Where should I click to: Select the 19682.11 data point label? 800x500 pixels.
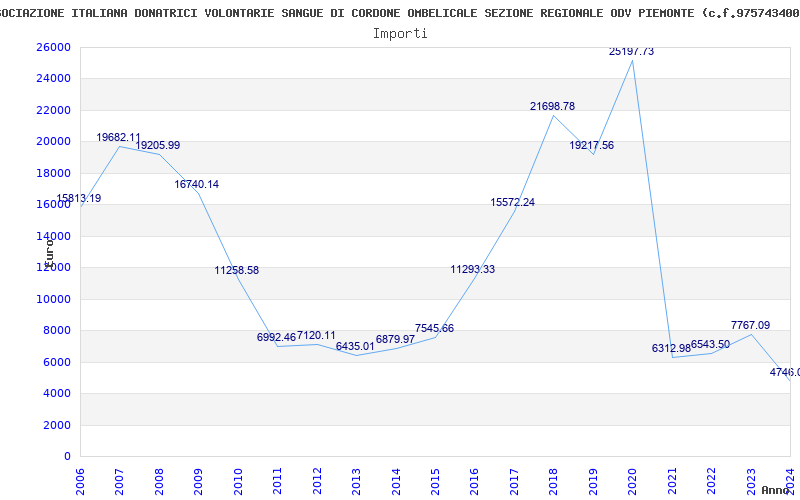pos(118,137)
